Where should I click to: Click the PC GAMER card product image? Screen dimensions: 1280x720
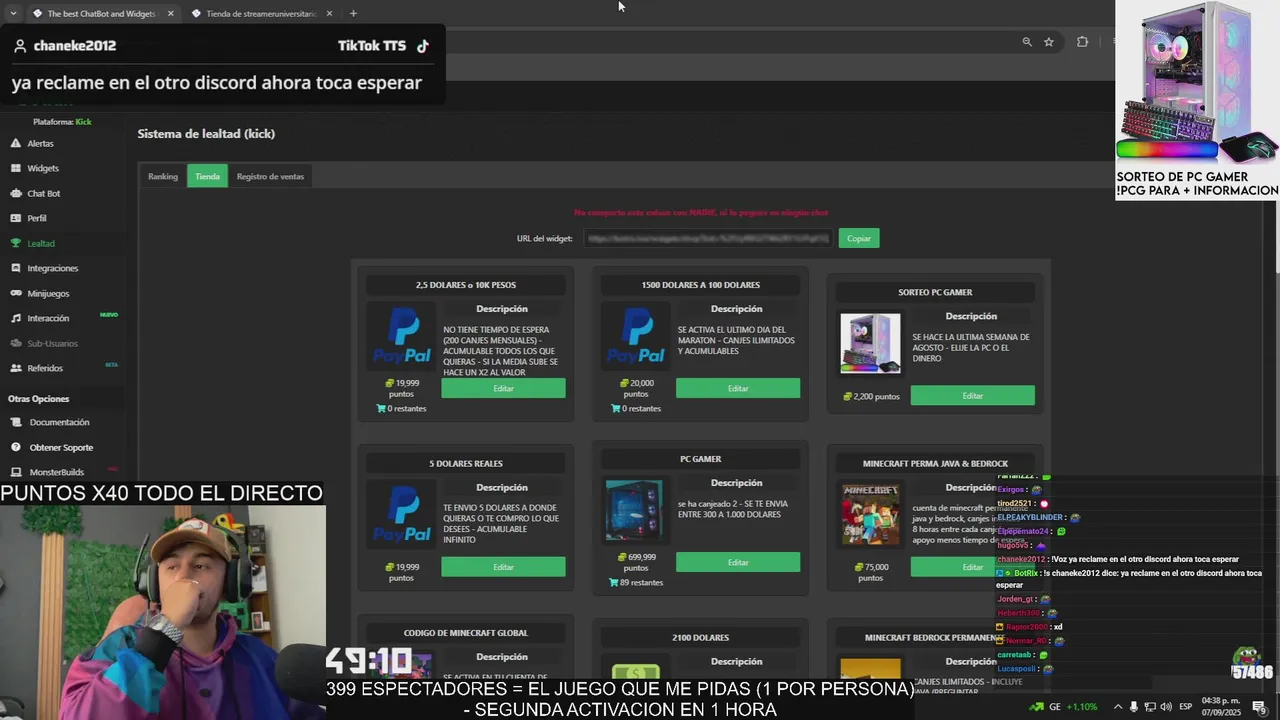click(x=634, y=510)
